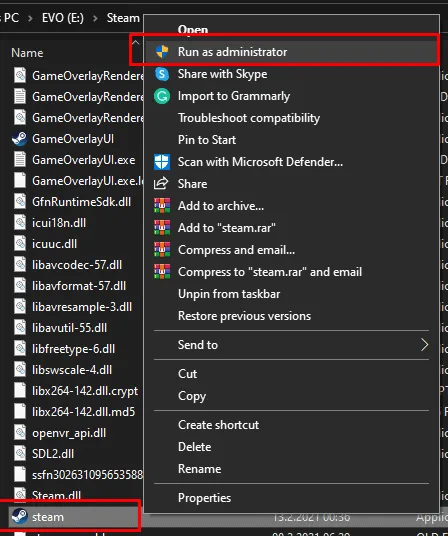Click WinRAR icon beside Add to archive
The image size is (448, 536).
(x=162, y=206)
